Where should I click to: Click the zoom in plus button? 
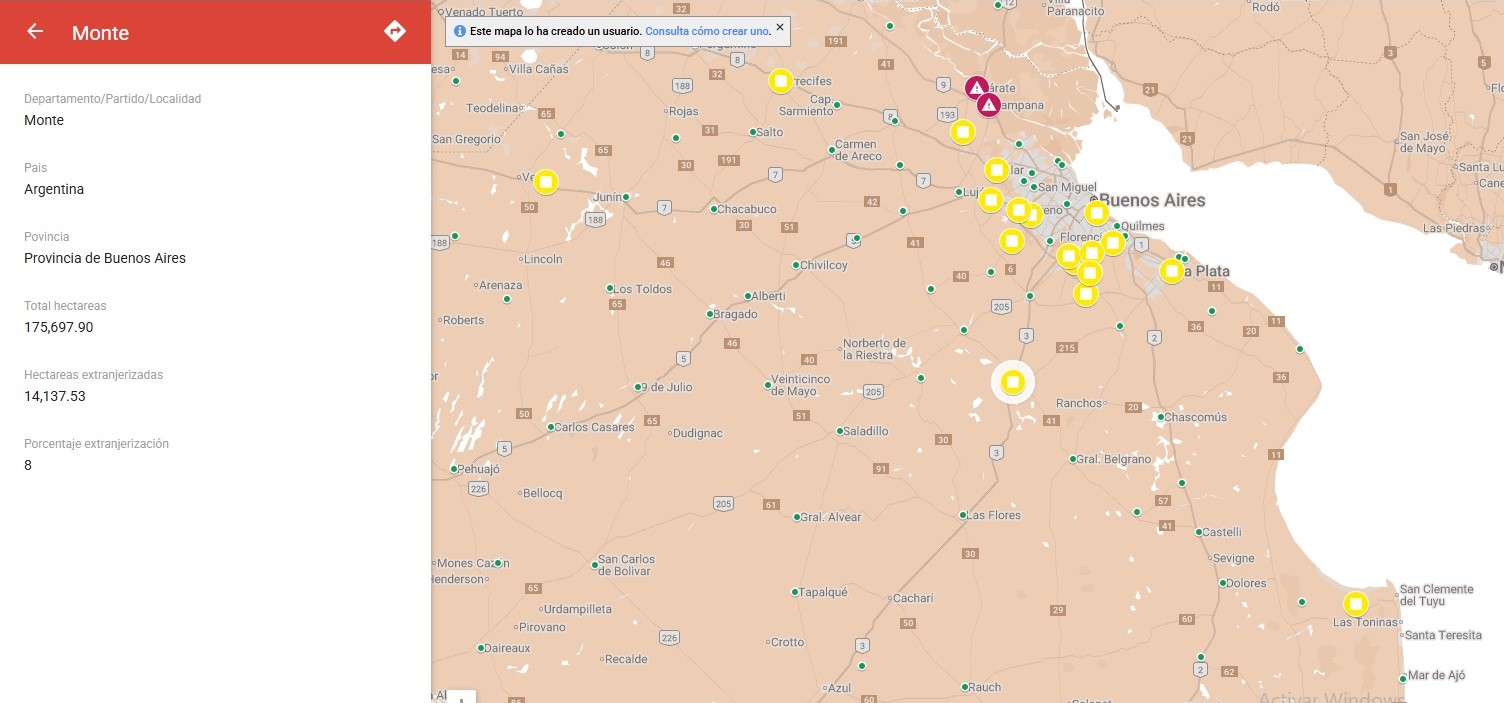coord(461,697)
